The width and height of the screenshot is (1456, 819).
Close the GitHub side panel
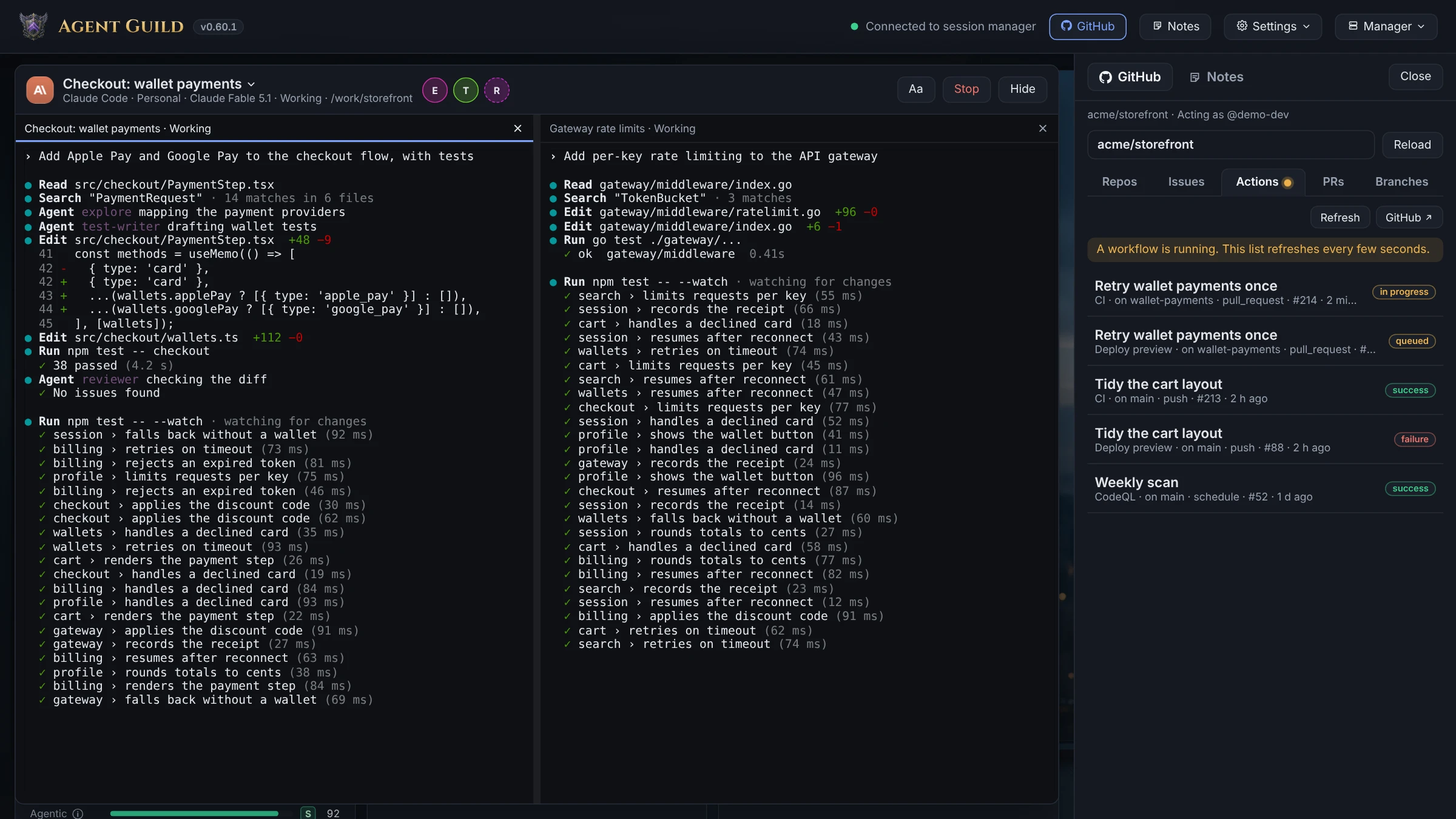pos(1415,76)
